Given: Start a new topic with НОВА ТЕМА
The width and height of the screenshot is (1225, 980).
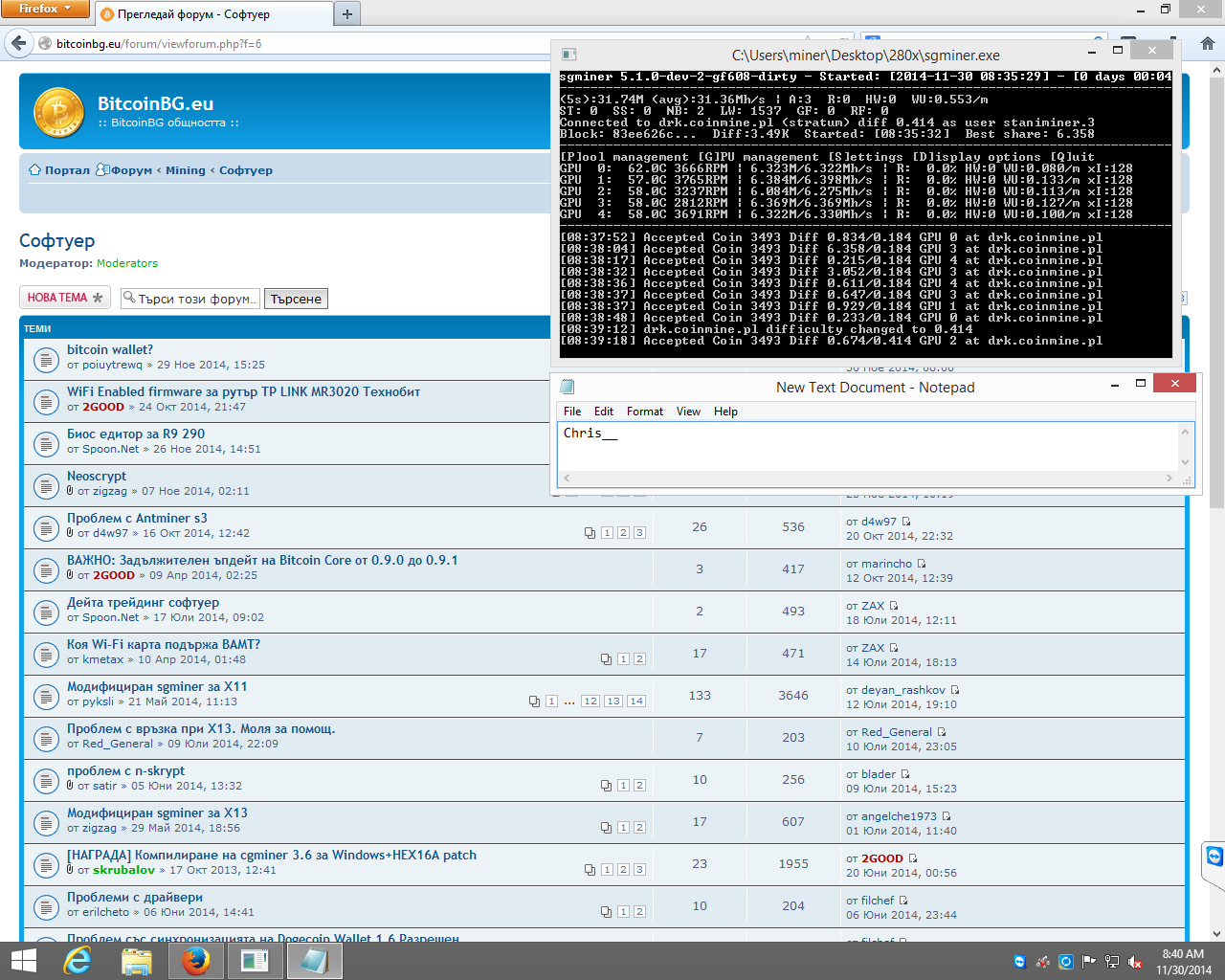Looking at the screenshot, I should pyautogui.click(x=65, y=298).
